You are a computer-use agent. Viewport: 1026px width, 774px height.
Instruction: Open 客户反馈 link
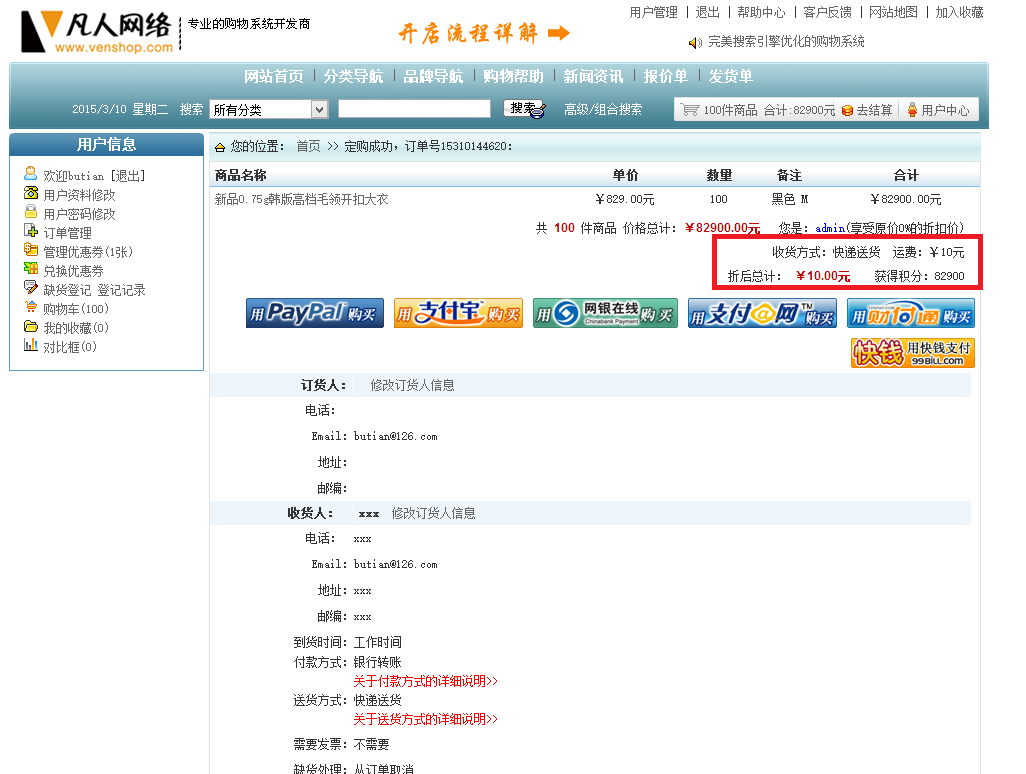(x=827, y=12)
